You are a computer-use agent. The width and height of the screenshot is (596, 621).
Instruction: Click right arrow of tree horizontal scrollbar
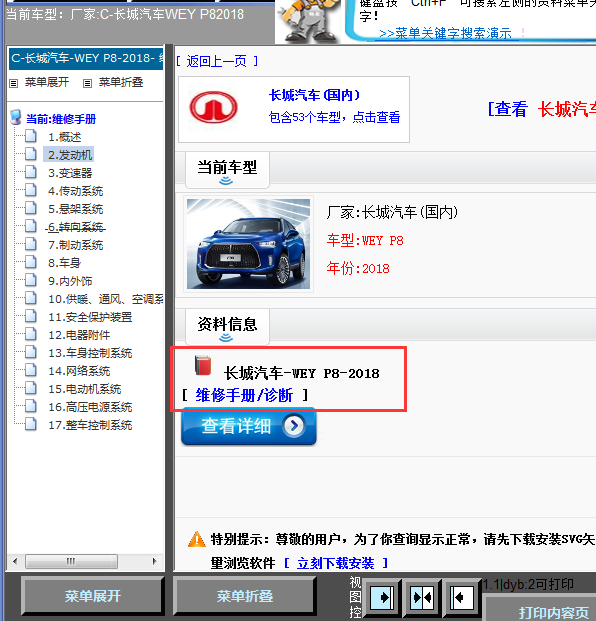pyautogui.click(x=154, y=561)
